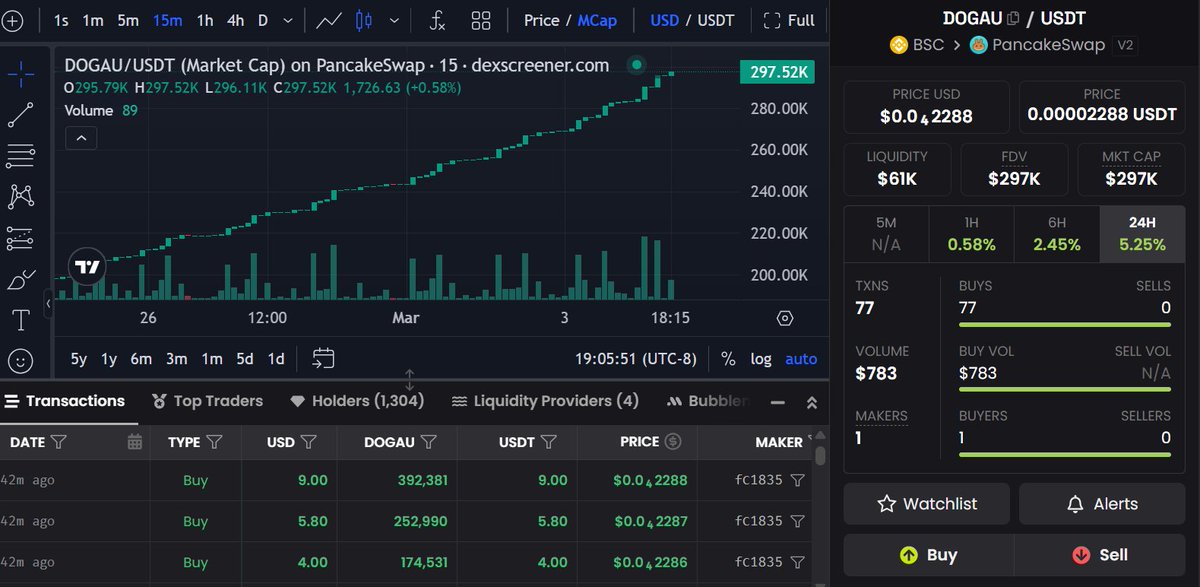
Task: Add a symbol to compare using the plus icon
Action: point(14,20)
